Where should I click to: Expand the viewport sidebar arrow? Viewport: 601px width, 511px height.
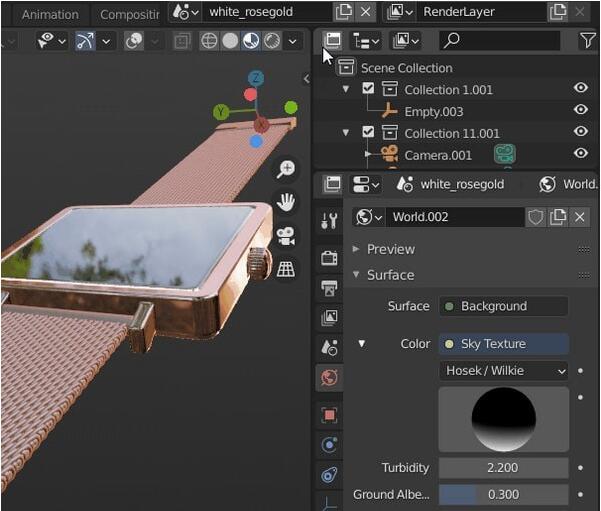tap(306, 79)
